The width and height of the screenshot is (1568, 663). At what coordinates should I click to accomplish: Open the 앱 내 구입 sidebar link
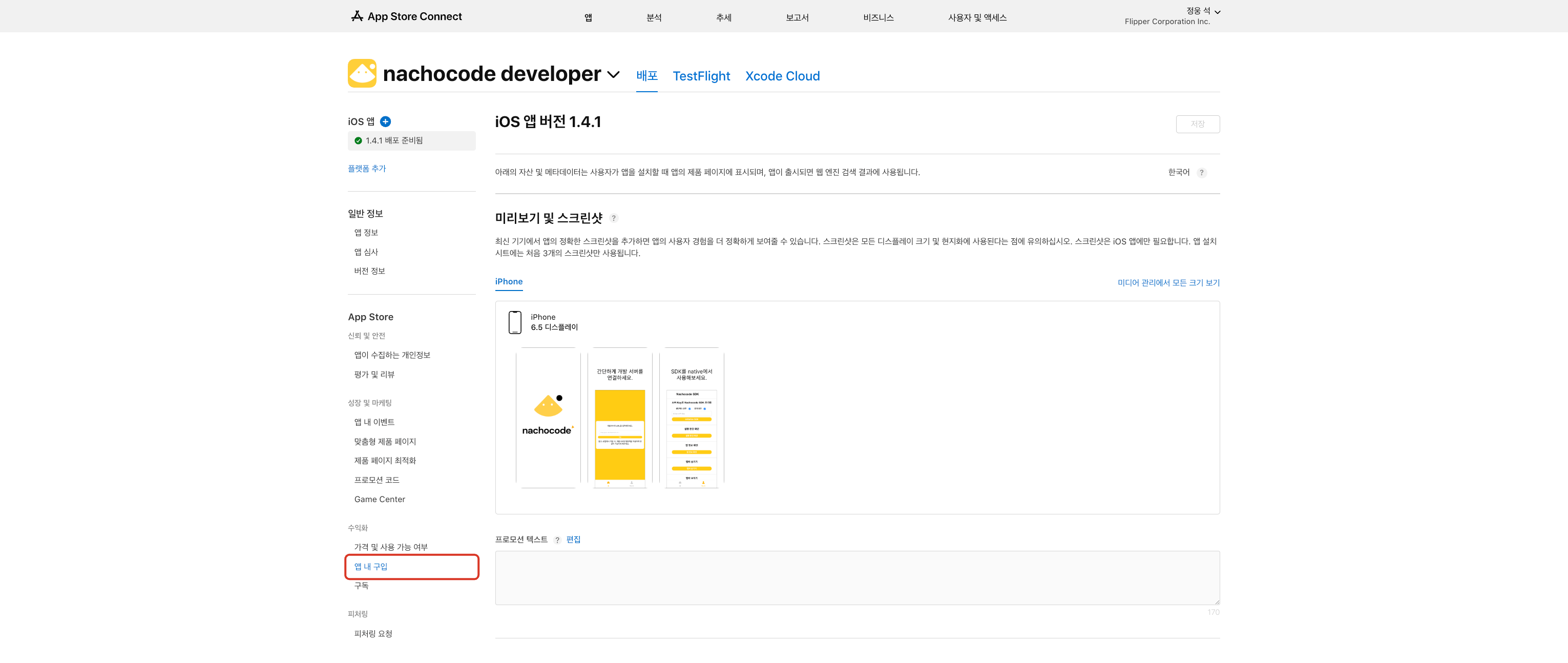click(371, 567)
